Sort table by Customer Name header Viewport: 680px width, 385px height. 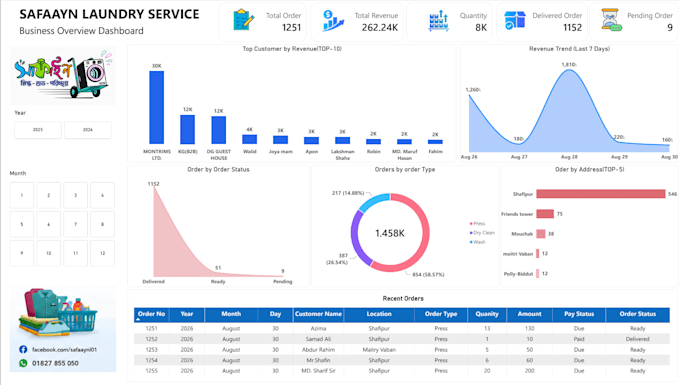tap(318, 314)
